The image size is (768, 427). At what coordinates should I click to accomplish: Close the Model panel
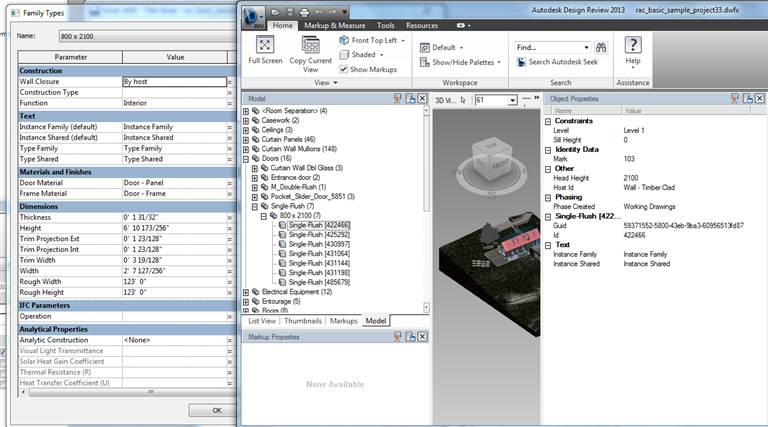tap(424, 98)
